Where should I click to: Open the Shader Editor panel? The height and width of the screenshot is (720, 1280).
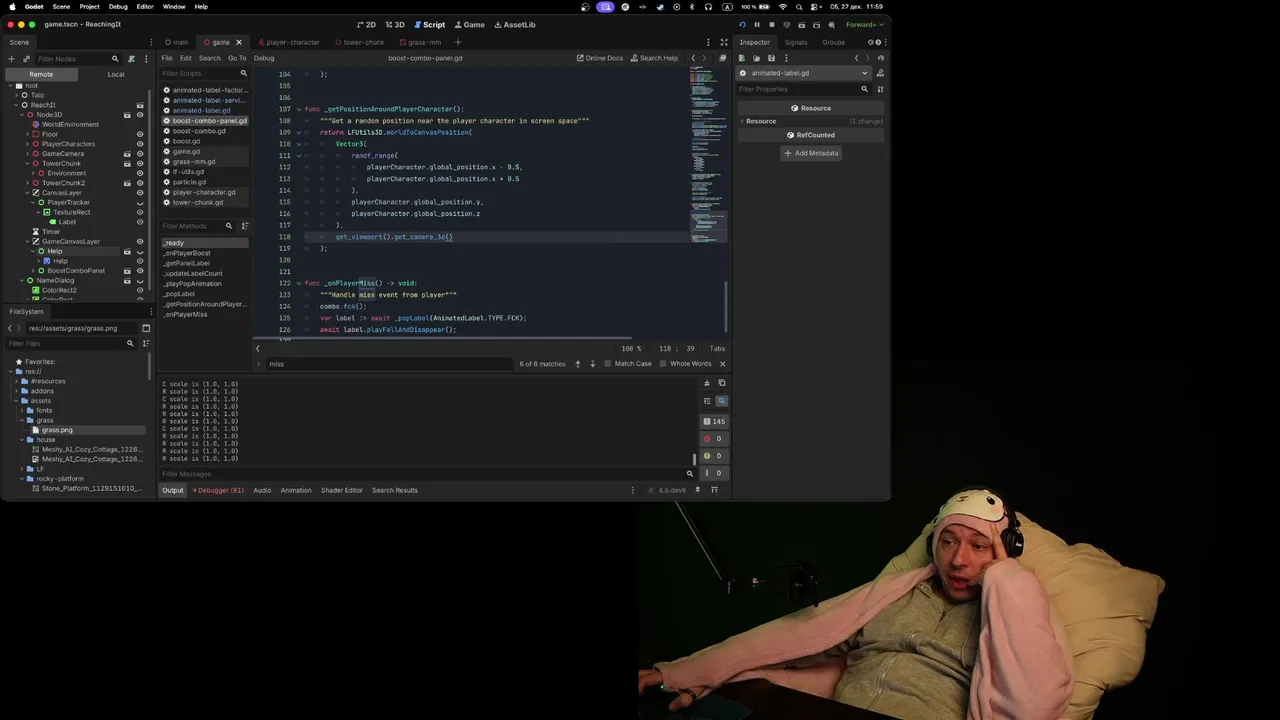click(341, 490)
